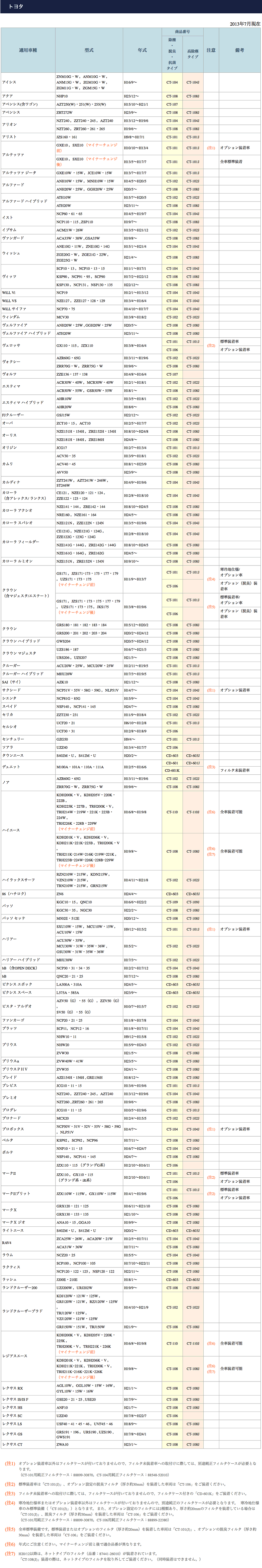This screenshot has width=262, height=1568.
Task: Click the 備考 column header
Action: click(239, 50)
